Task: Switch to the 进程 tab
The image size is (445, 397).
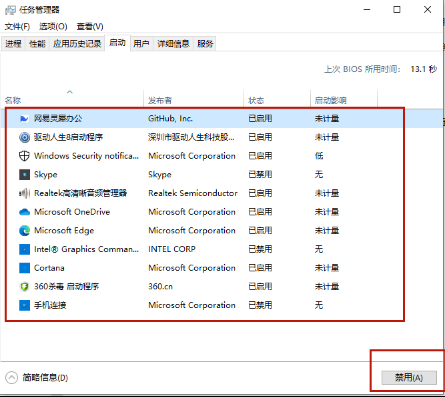Action: click(x=13, y=44)
